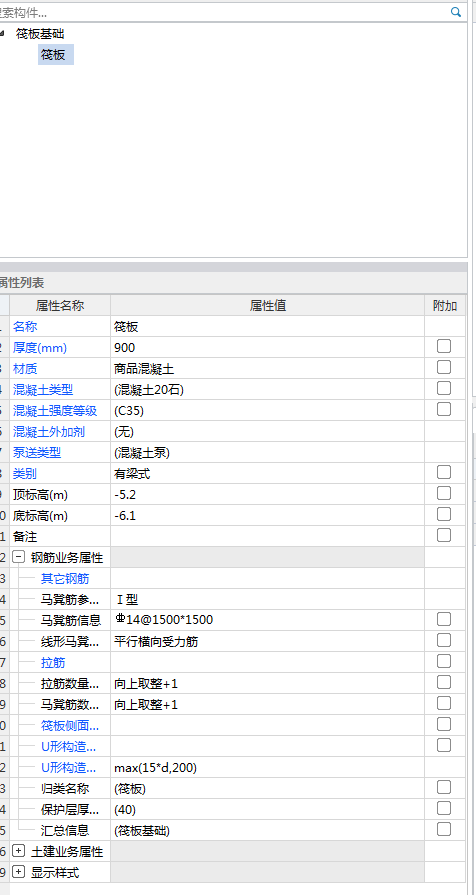Open the 商品混凝土 material value cell
476x895 pixels.
(267, 369)
